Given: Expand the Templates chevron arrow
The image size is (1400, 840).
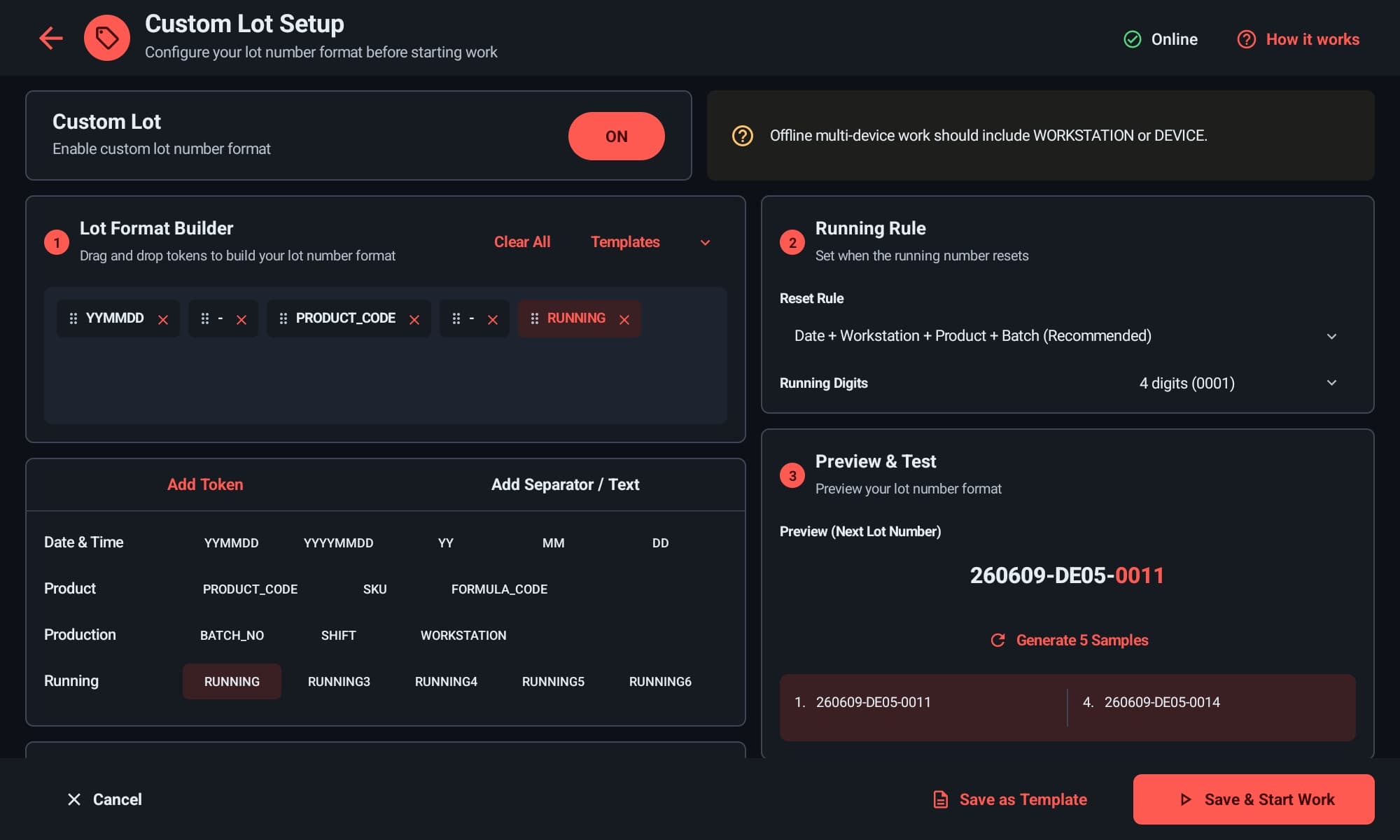Looking at the screenshot, I should pos(705,242).
